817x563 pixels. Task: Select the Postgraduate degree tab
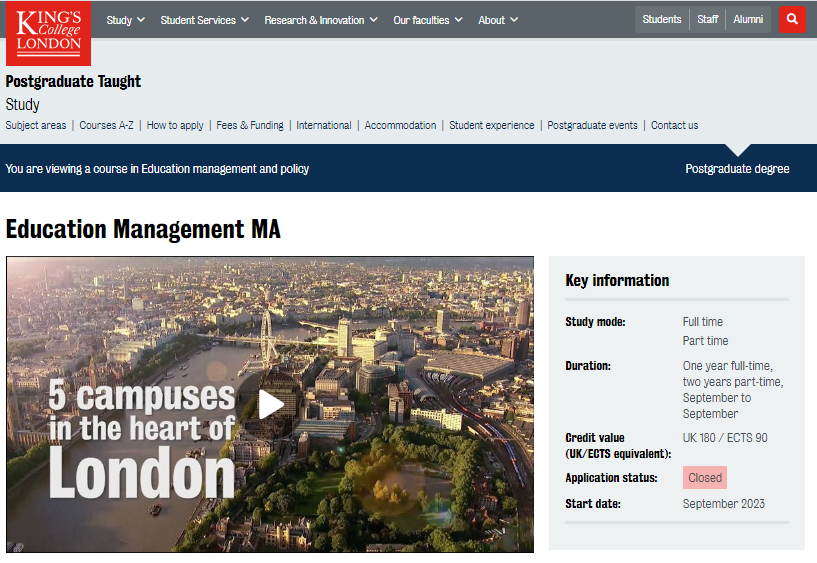737,169
